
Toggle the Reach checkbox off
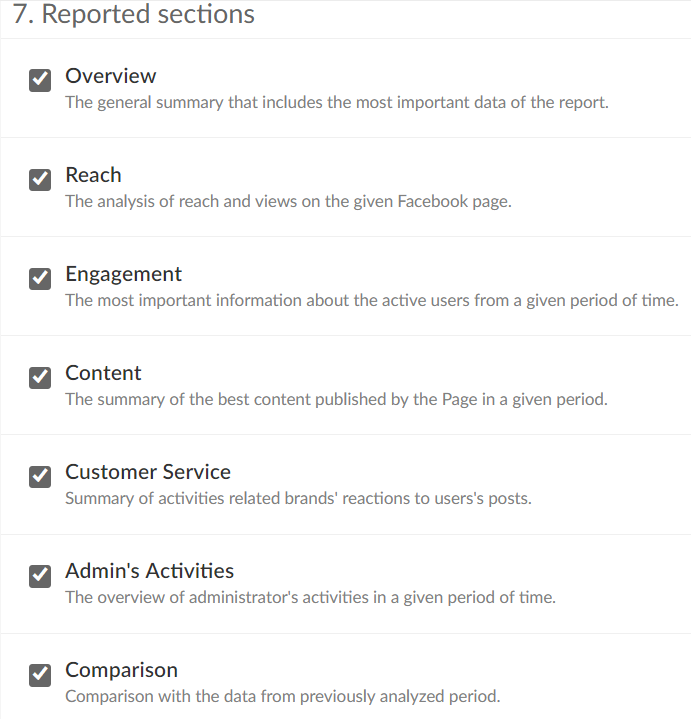[40, 180]
